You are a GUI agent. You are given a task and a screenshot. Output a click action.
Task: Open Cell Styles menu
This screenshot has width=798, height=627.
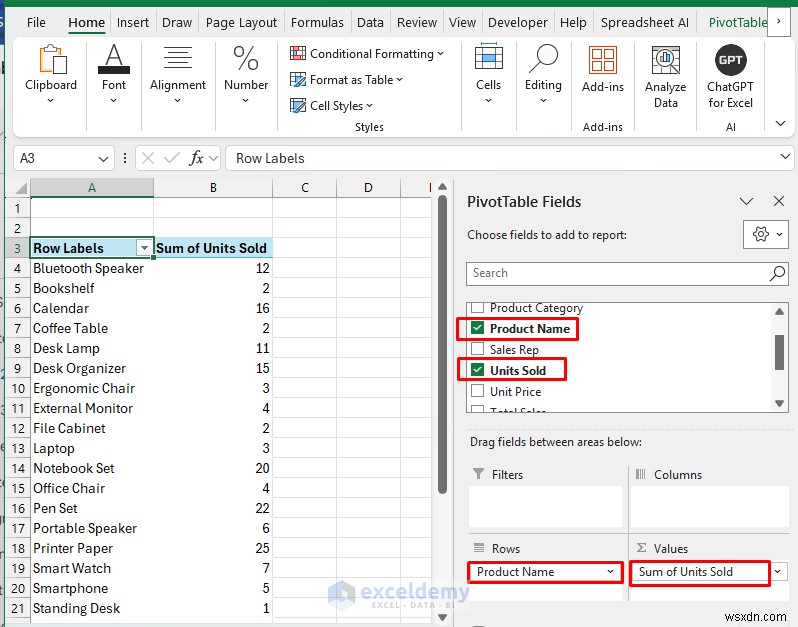point(331,106)
